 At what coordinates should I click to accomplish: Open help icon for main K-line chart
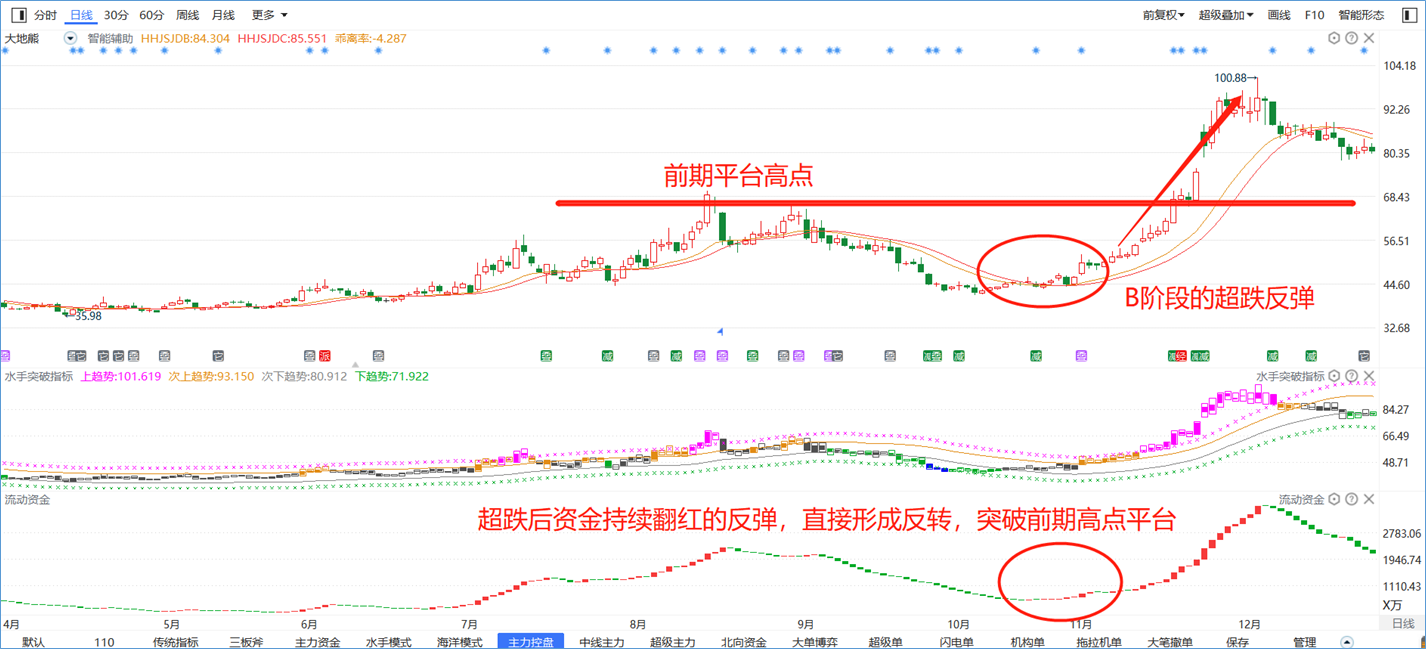point(1352,38)
